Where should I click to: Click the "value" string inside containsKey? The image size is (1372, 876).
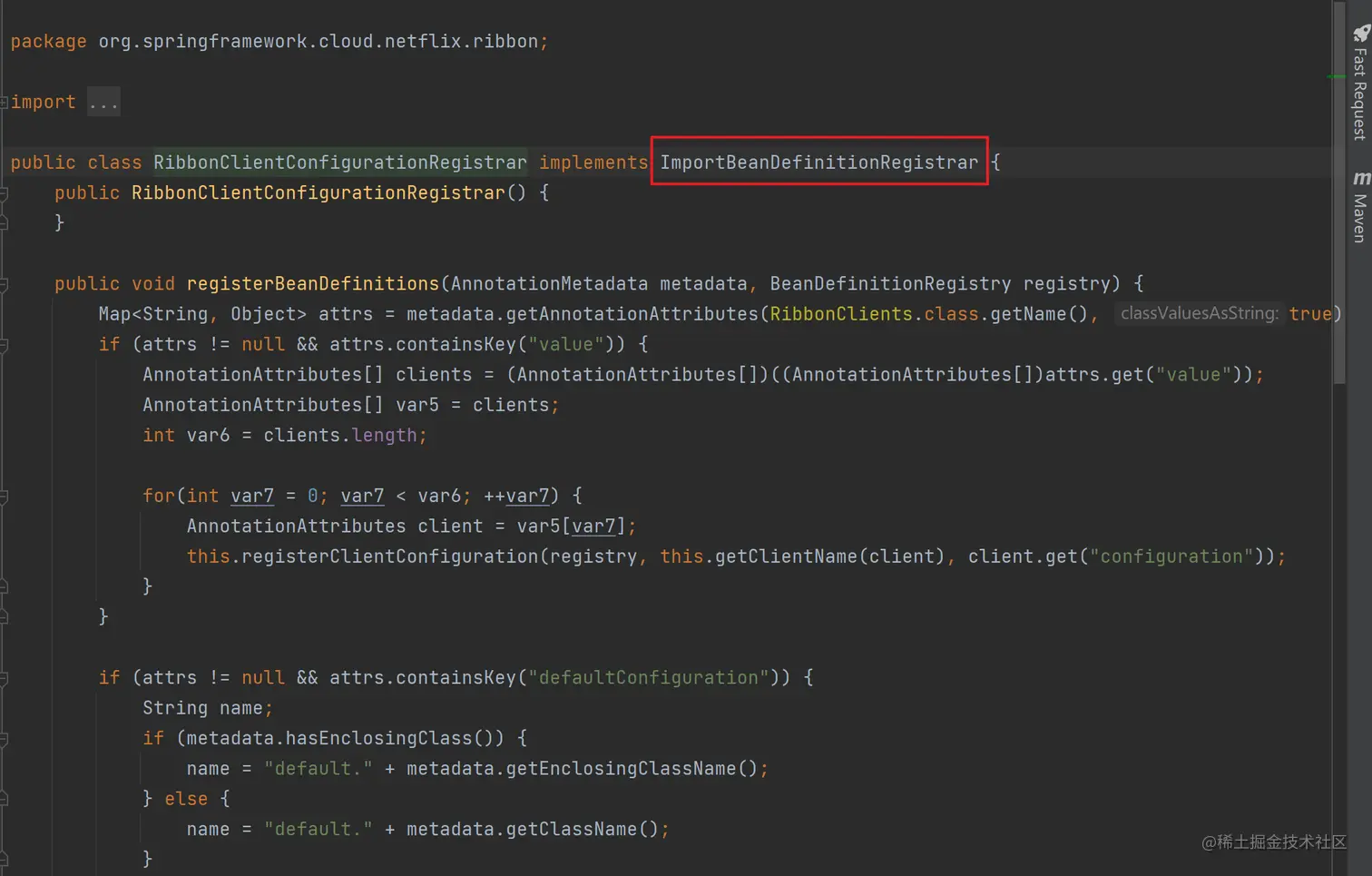pos(566,344)
